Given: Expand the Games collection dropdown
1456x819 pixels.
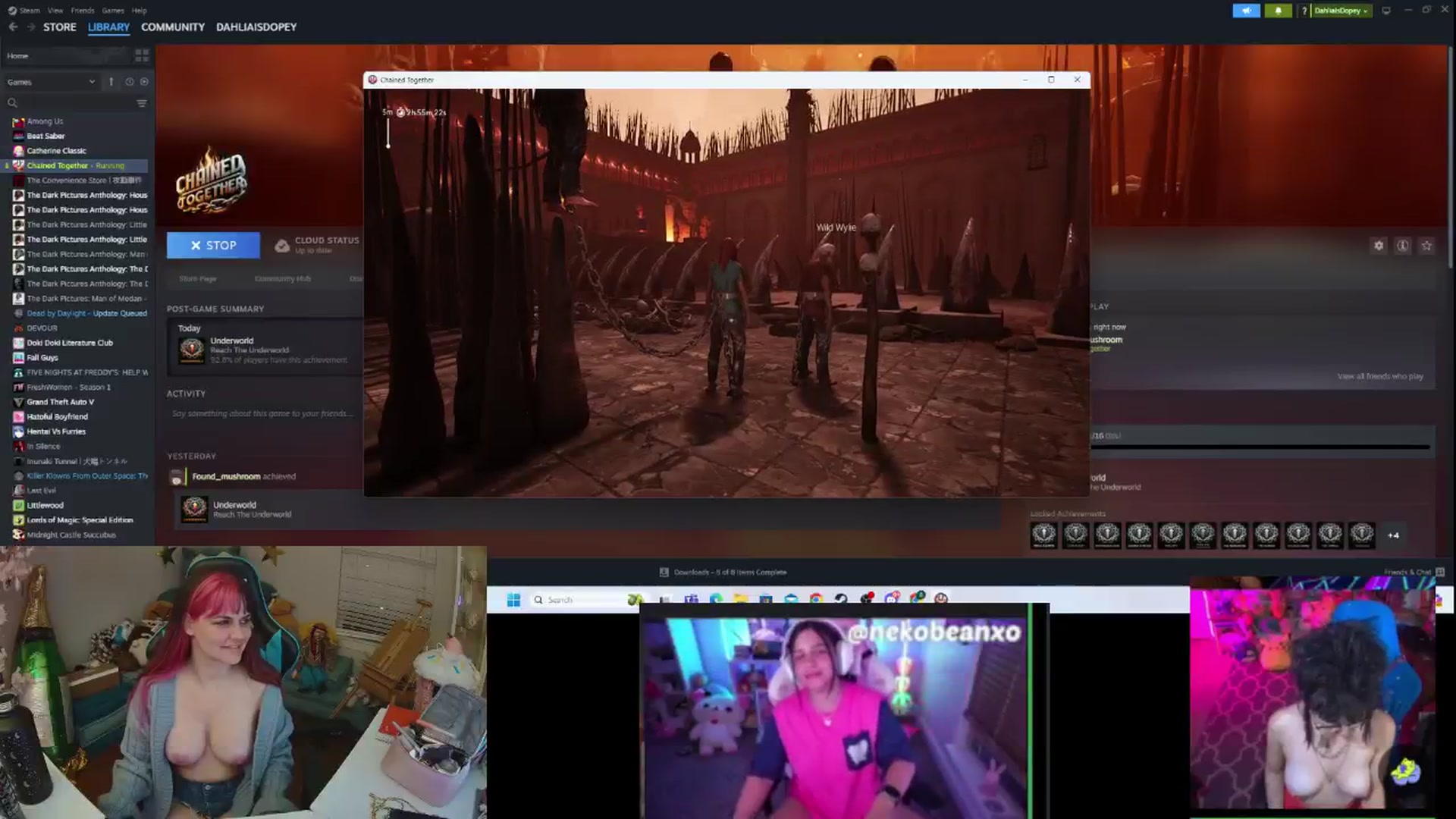Looking at the screenshot, I should (52, 82).
